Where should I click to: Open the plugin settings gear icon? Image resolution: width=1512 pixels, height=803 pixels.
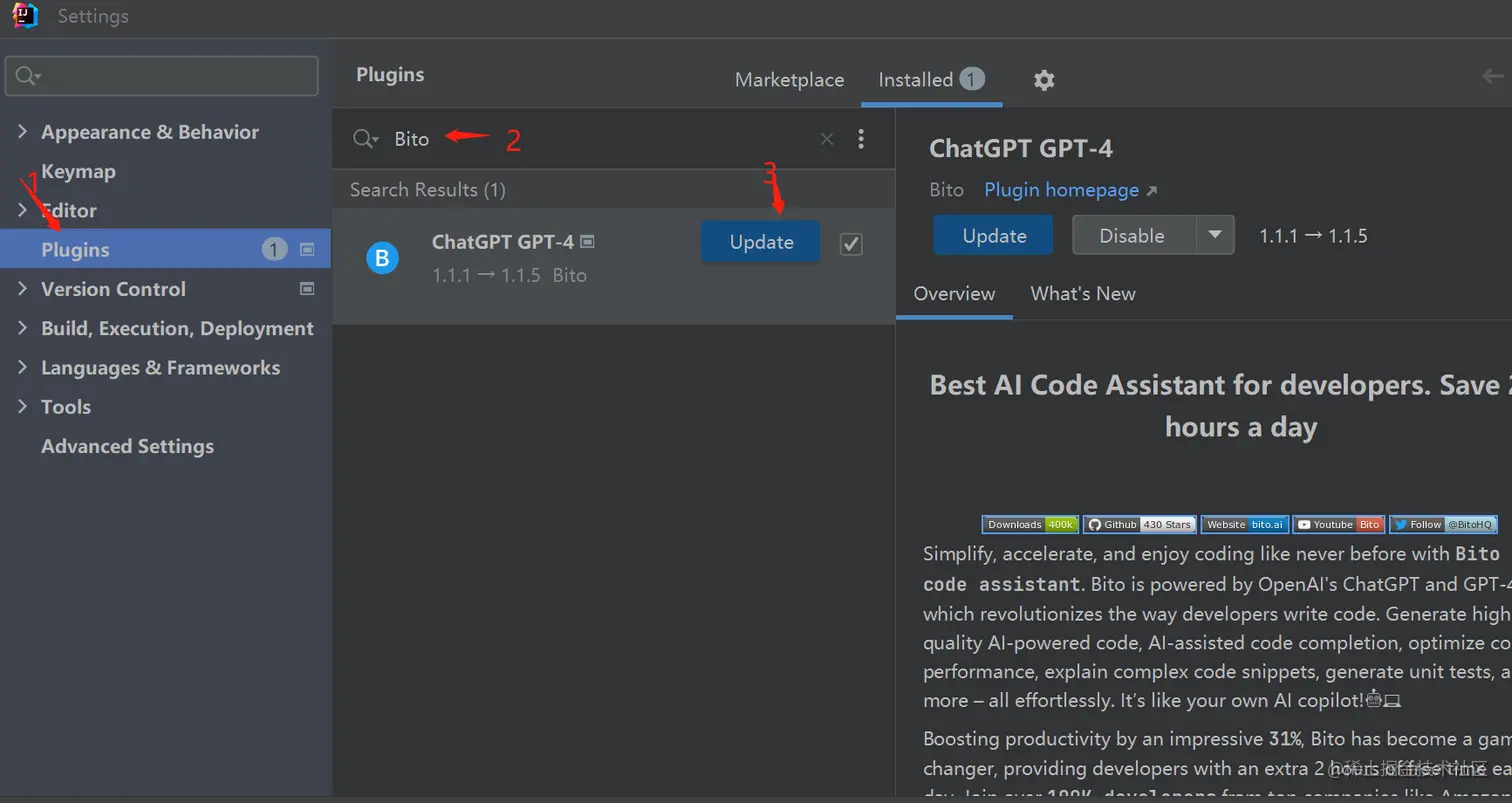click(1044, 80)
